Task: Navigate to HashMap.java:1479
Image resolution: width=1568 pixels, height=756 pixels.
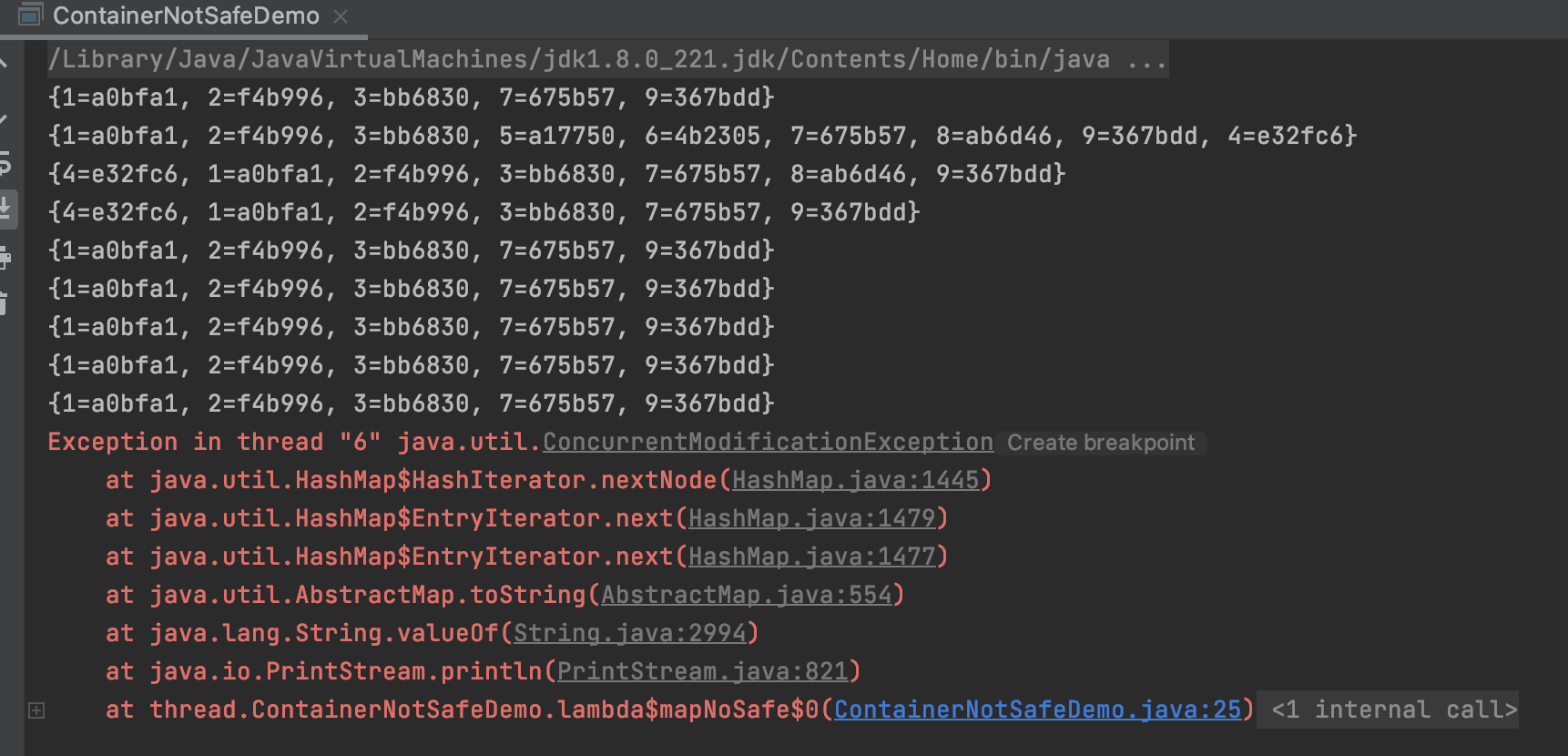Action: click(812, 518)
